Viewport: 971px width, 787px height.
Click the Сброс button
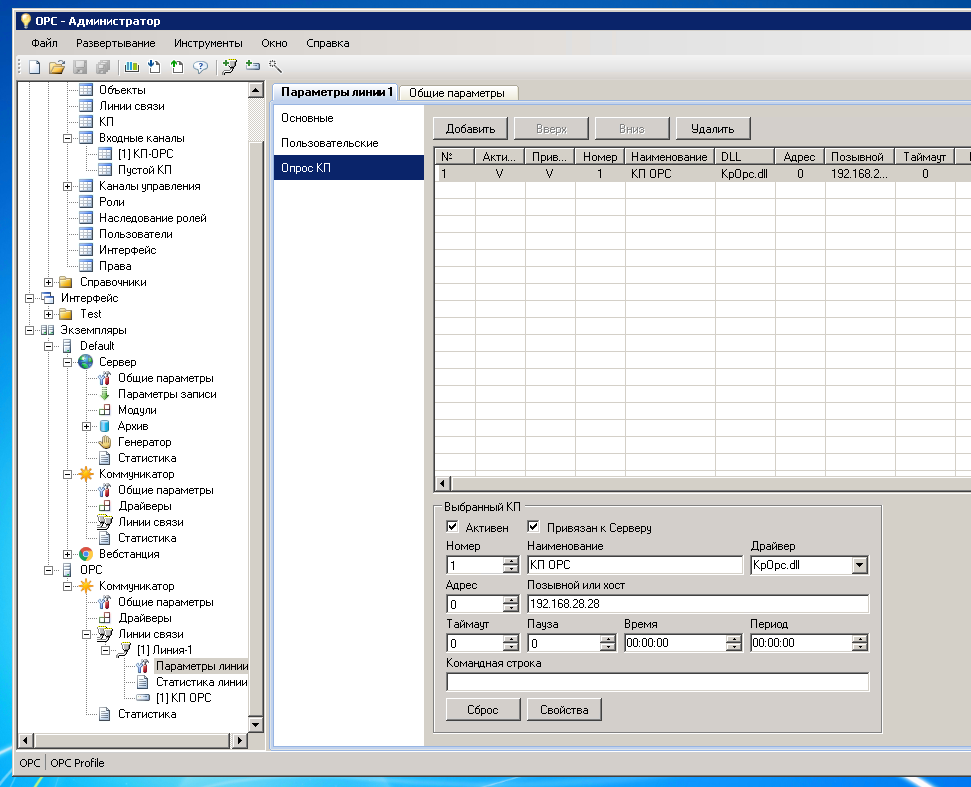pos(483,710)
